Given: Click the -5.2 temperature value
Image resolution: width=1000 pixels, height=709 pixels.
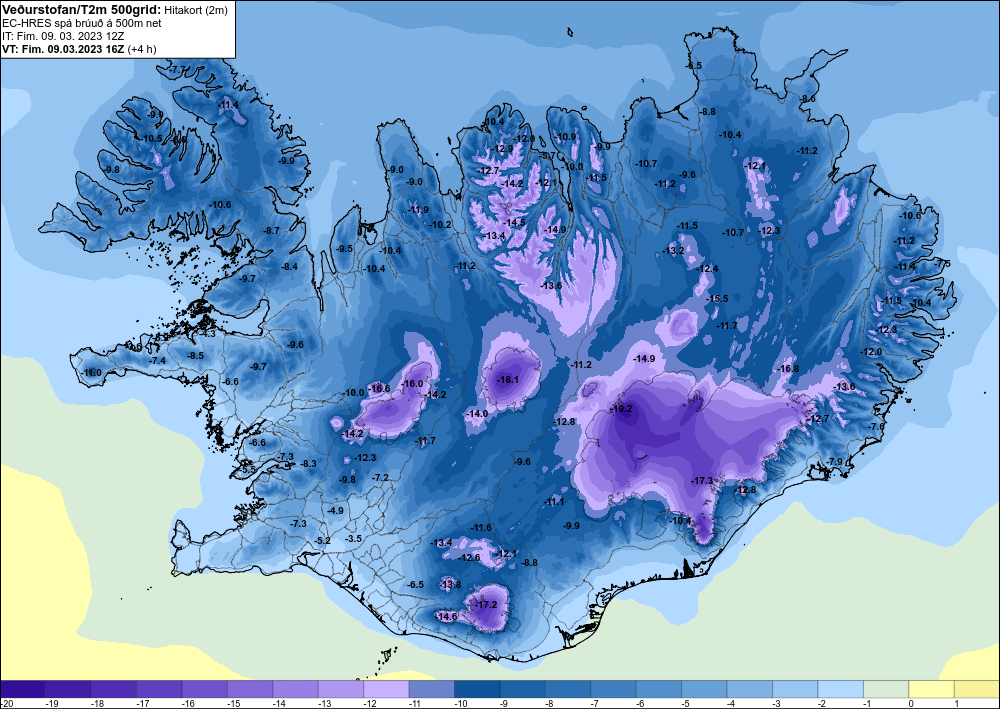Looking at the screenshot, I should [323, 541].
